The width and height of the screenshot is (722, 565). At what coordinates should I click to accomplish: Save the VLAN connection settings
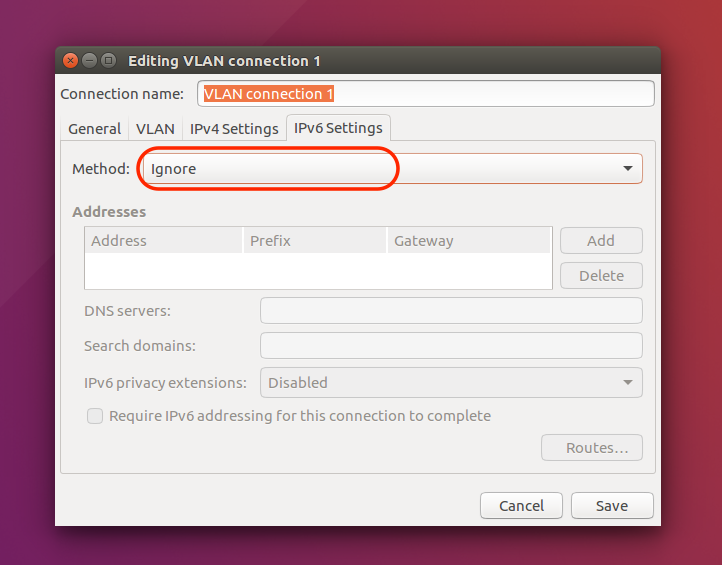(x=612, y=506)
